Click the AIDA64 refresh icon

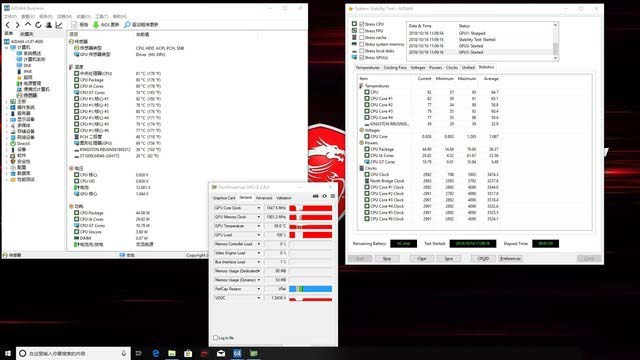[x=38, y=25]
